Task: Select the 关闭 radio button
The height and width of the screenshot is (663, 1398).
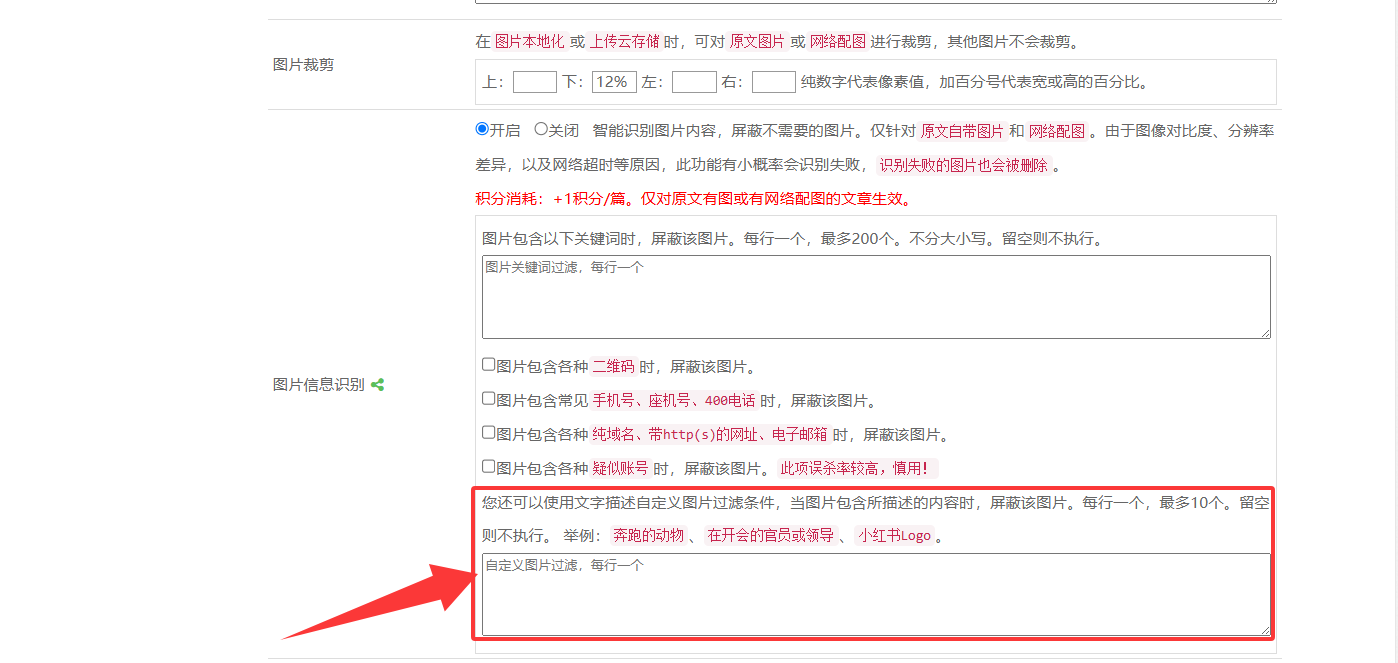Action: point(541,129)
